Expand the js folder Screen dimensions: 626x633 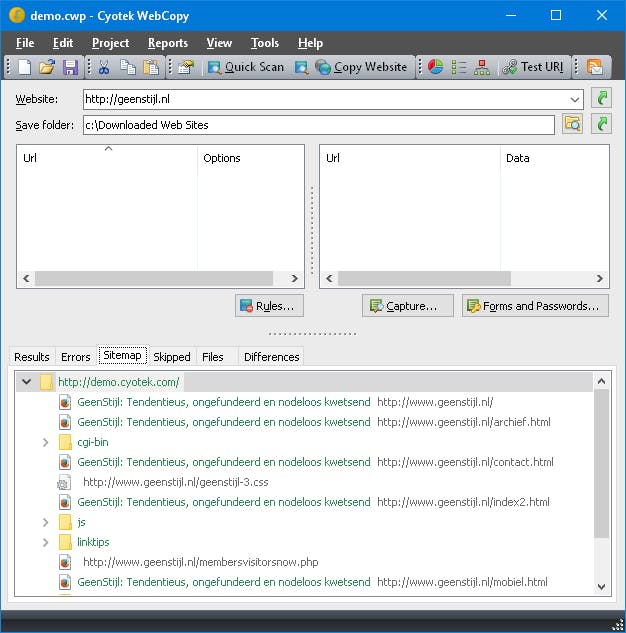(46, 522)
